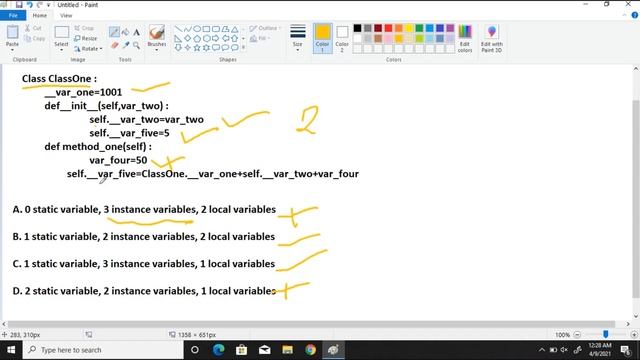Select the Eraser tool
Viewport: 640px width, 360px height.
[x=115, y=45]
